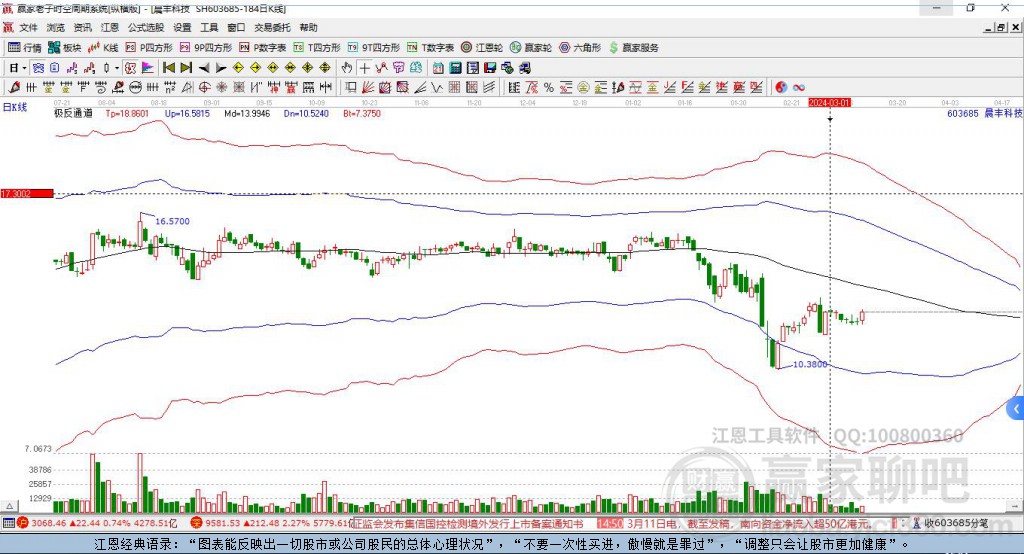Jump to last bar icon
This screenshot has width=1024, height=554.
click(x=186, y=68)
